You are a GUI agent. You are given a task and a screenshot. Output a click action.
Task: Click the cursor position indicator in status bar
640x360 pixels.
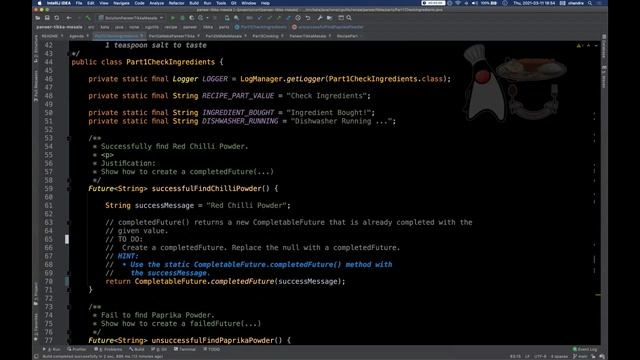coord(515,356)
